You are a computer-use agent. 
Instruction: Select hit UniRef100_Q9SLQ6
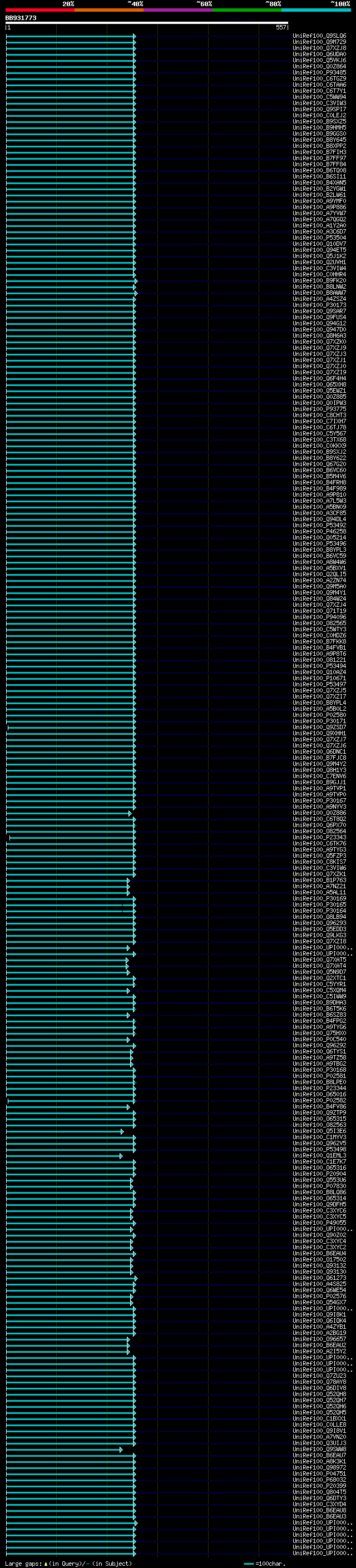pos(319,36)
